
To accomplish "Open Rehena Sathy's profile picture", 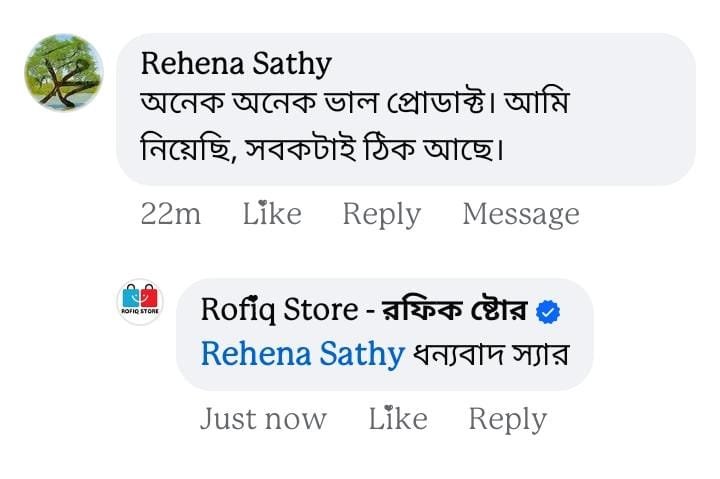I will [64, 73].
